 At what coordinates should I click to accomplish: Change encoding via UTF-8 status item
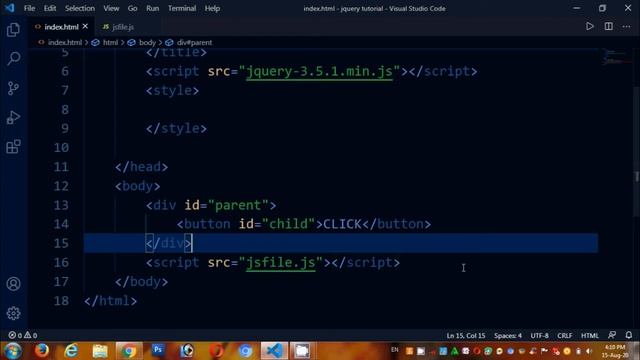click(539, 336)
